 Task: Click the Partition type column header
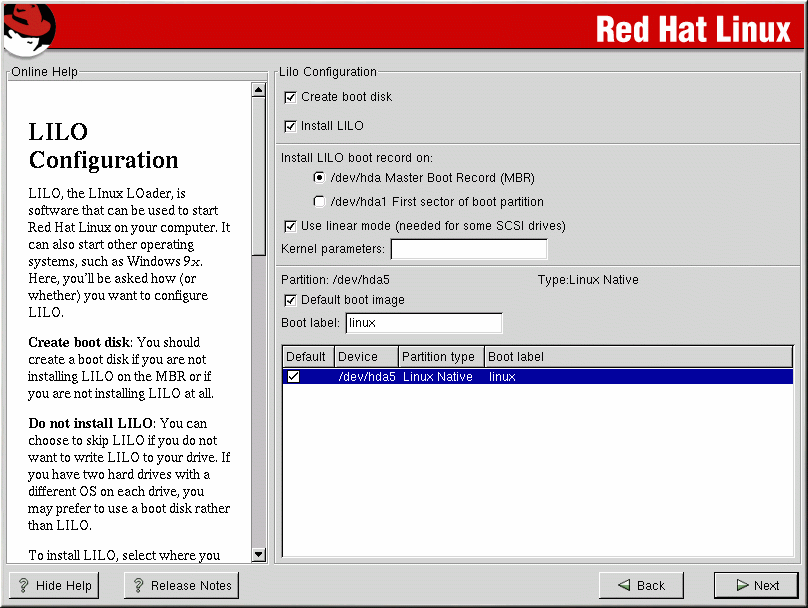pos(441,357)
